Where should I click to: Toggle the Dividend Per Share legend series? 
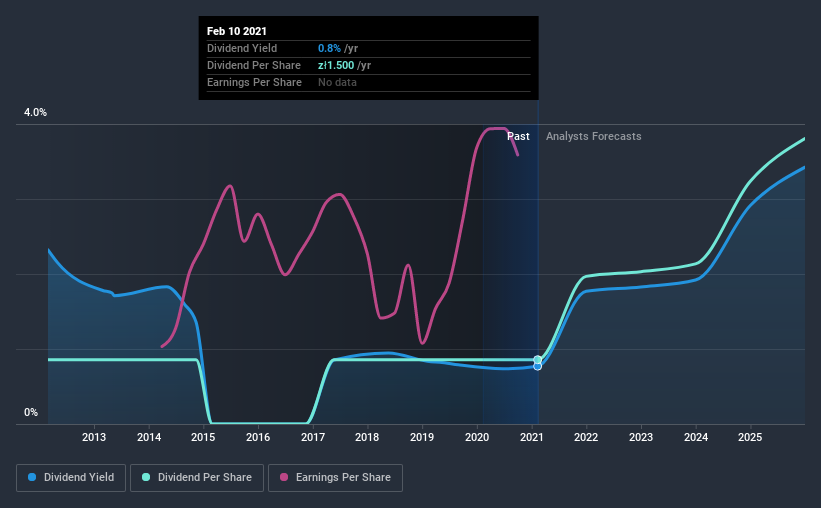click(197, 478)
